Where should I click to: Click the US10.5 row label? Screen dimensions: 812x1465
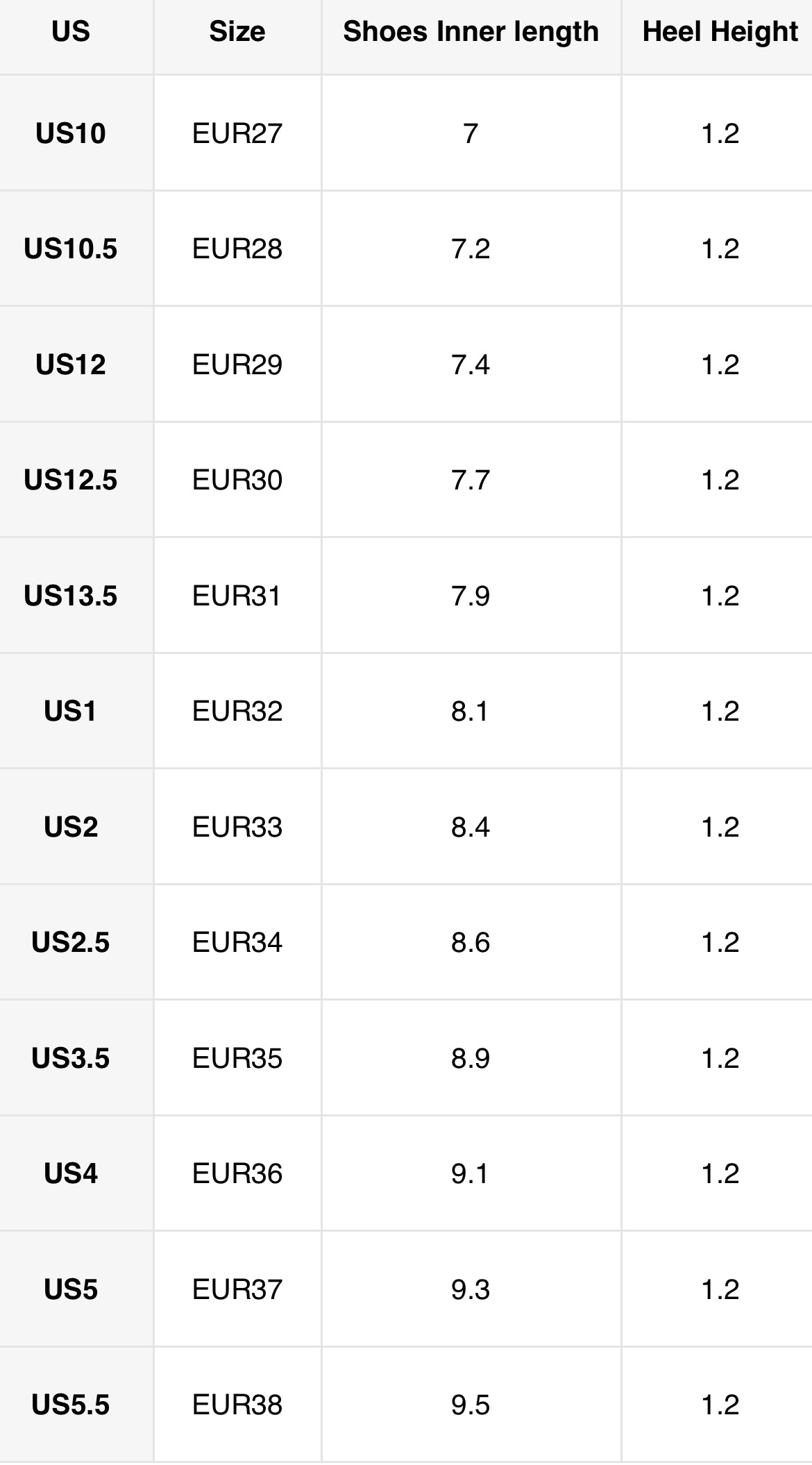71,249
